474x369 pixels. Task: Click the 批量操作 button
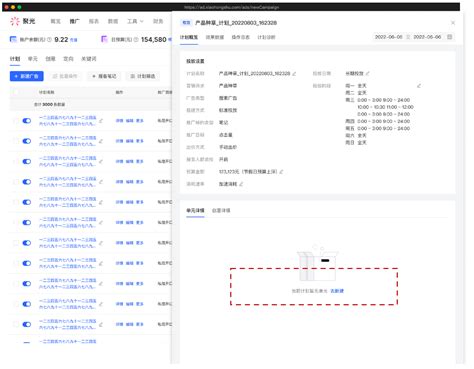65,76
